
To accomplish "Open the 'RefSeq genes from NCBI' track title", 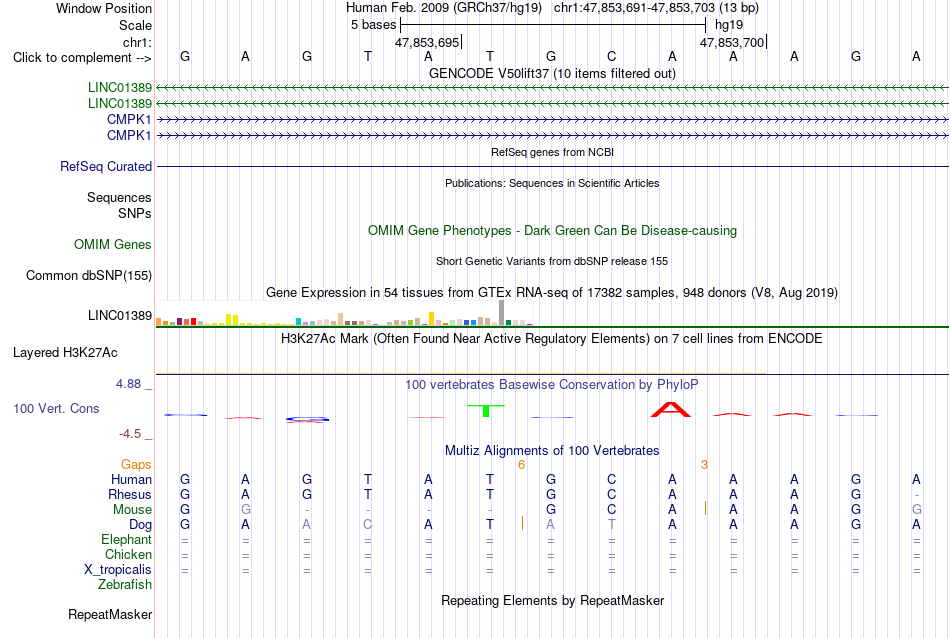I will point(552,152).
